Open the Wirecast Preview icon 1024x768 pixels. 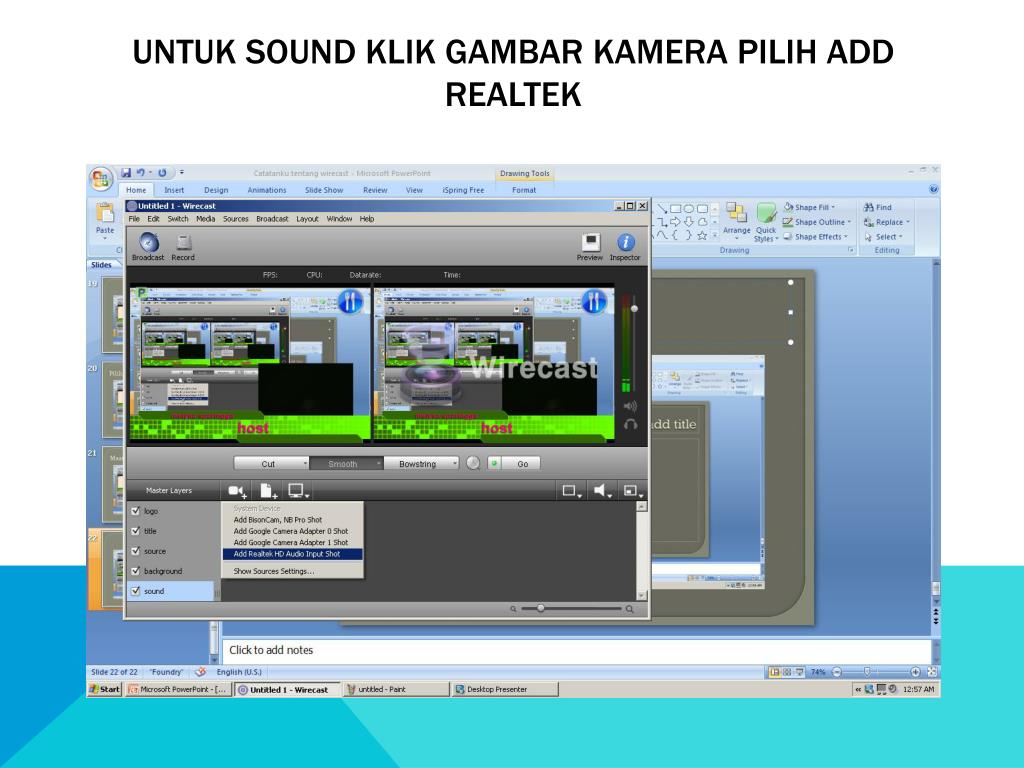590,242
